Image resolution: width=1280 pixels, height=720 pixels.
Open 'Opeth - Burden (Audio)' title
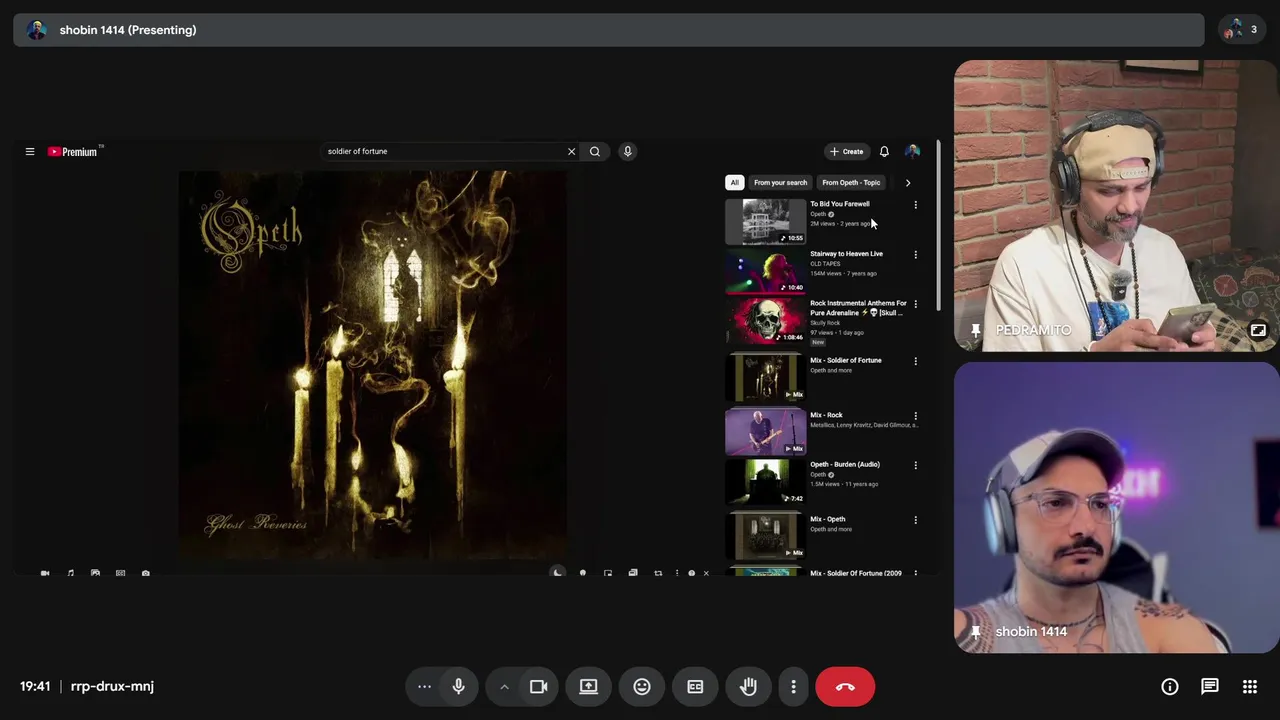pyautogui.click(x=845, y=465)
